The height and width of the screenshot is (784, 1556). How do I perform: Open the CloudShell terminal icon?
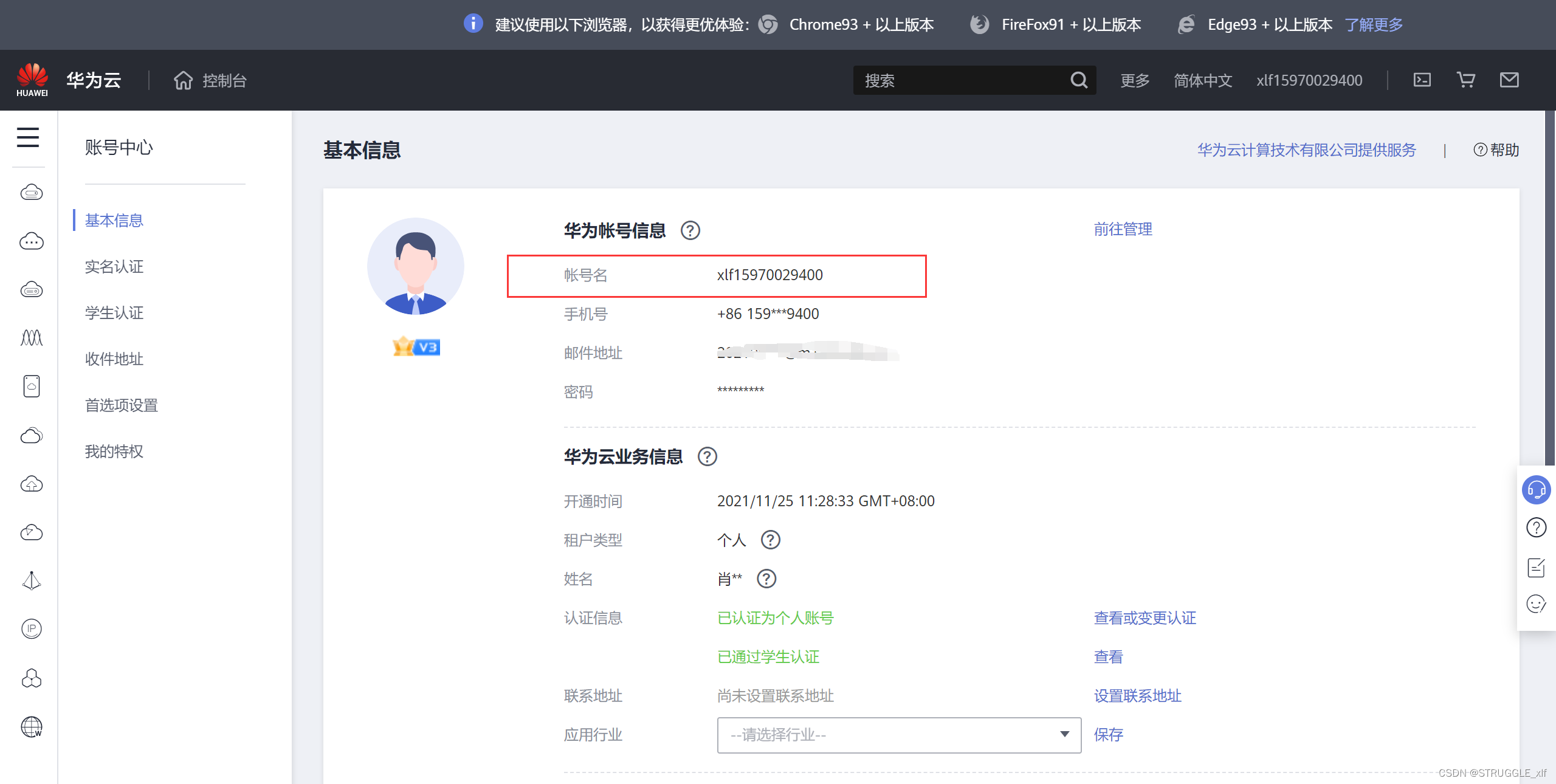coord(1422,80)
